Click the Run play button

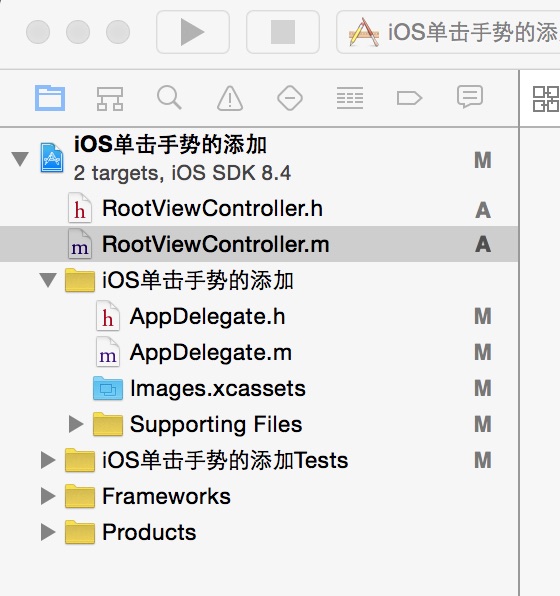[x=193, y=32]
